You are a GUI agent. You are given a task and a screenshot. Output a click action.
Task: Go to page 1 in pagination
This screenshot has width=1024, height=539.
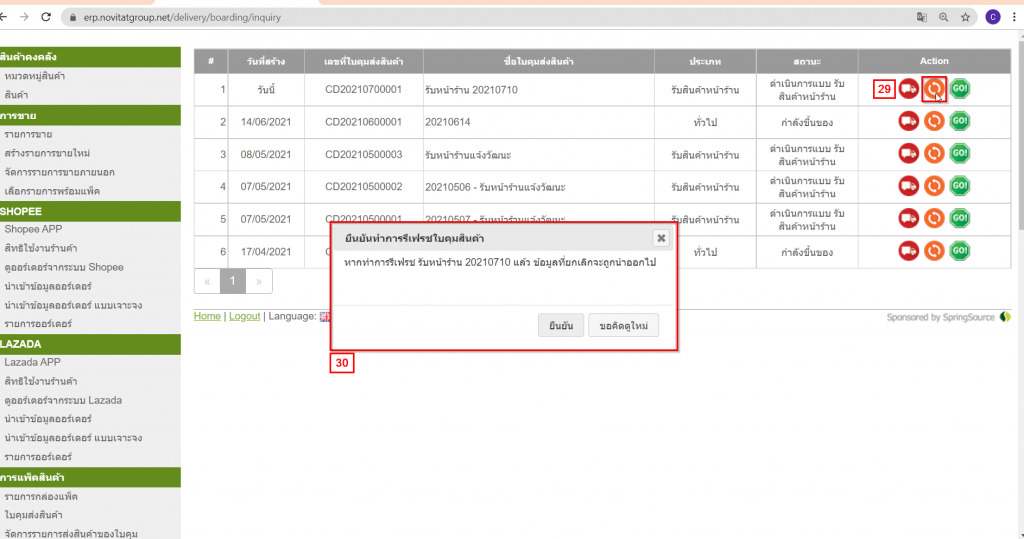coord(232,282)
